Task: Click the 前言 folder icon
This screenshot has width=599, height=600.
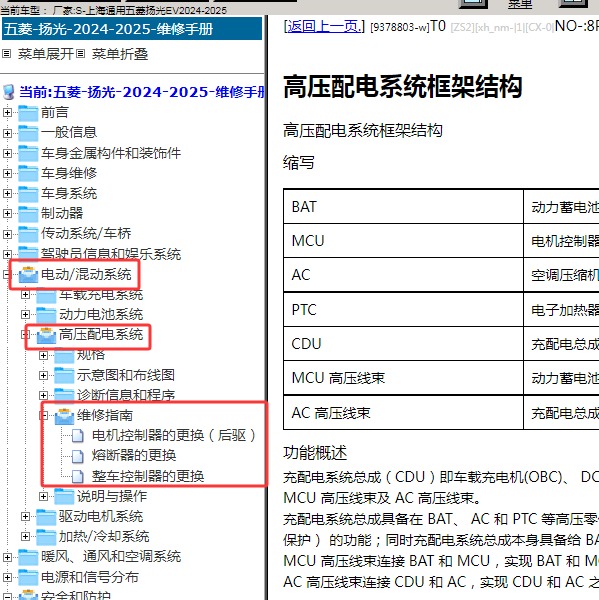Action: pos(28,113)
